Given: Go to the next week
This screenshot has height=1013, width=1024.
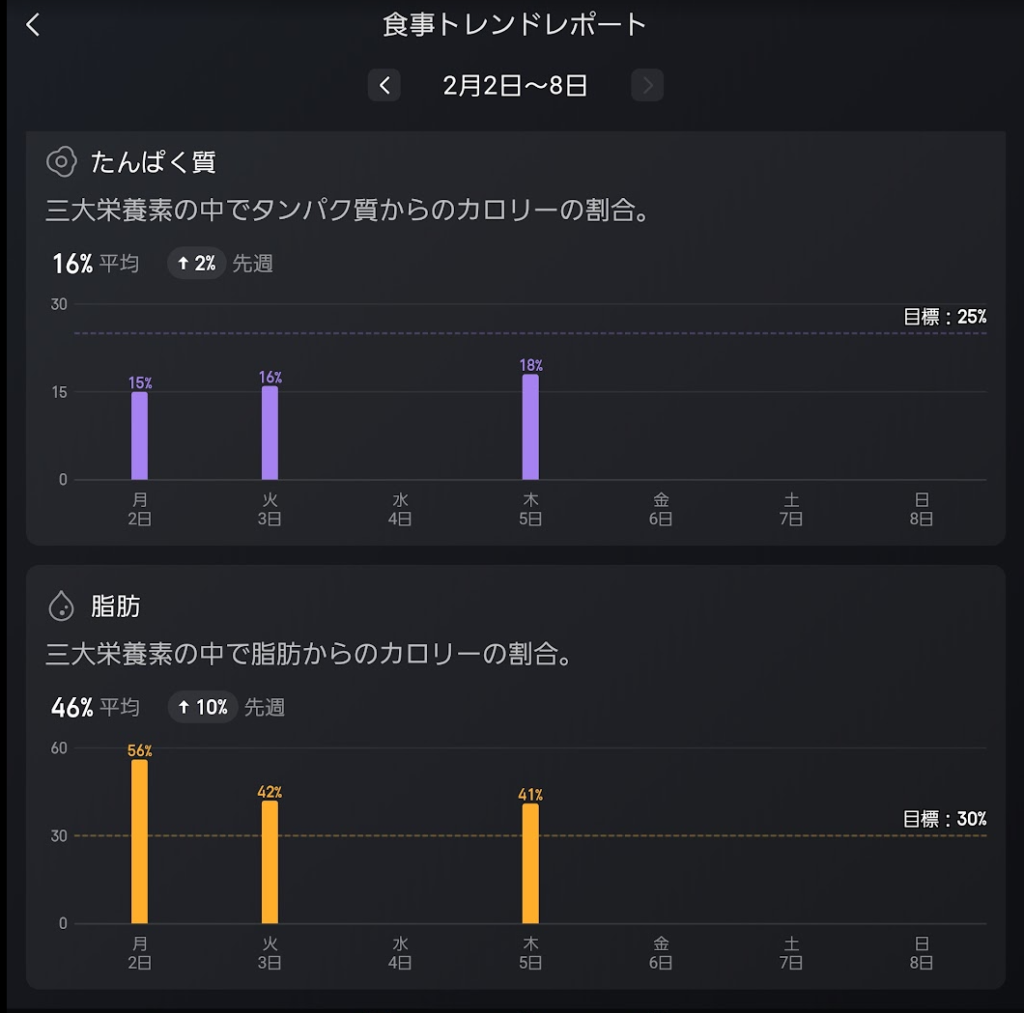Looking at the screenshot, I should click(x=647, y=86).
